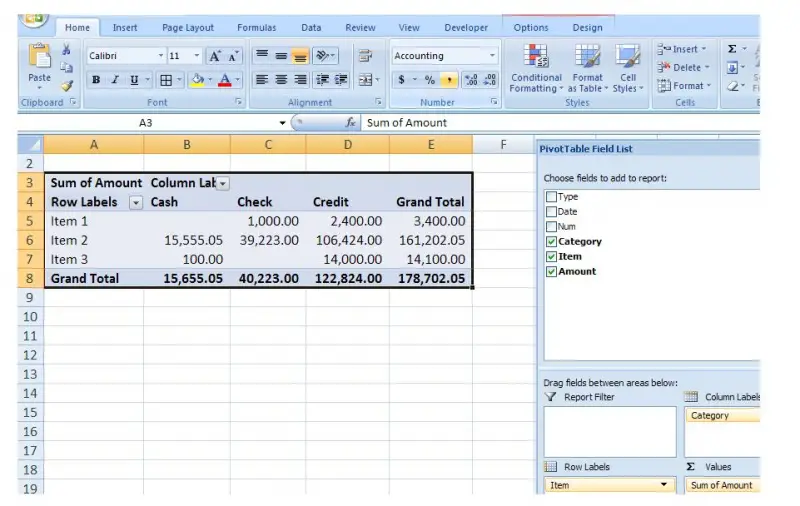Switch to the Formulas tab
The image size is (800, 506).
pos(257,28)
